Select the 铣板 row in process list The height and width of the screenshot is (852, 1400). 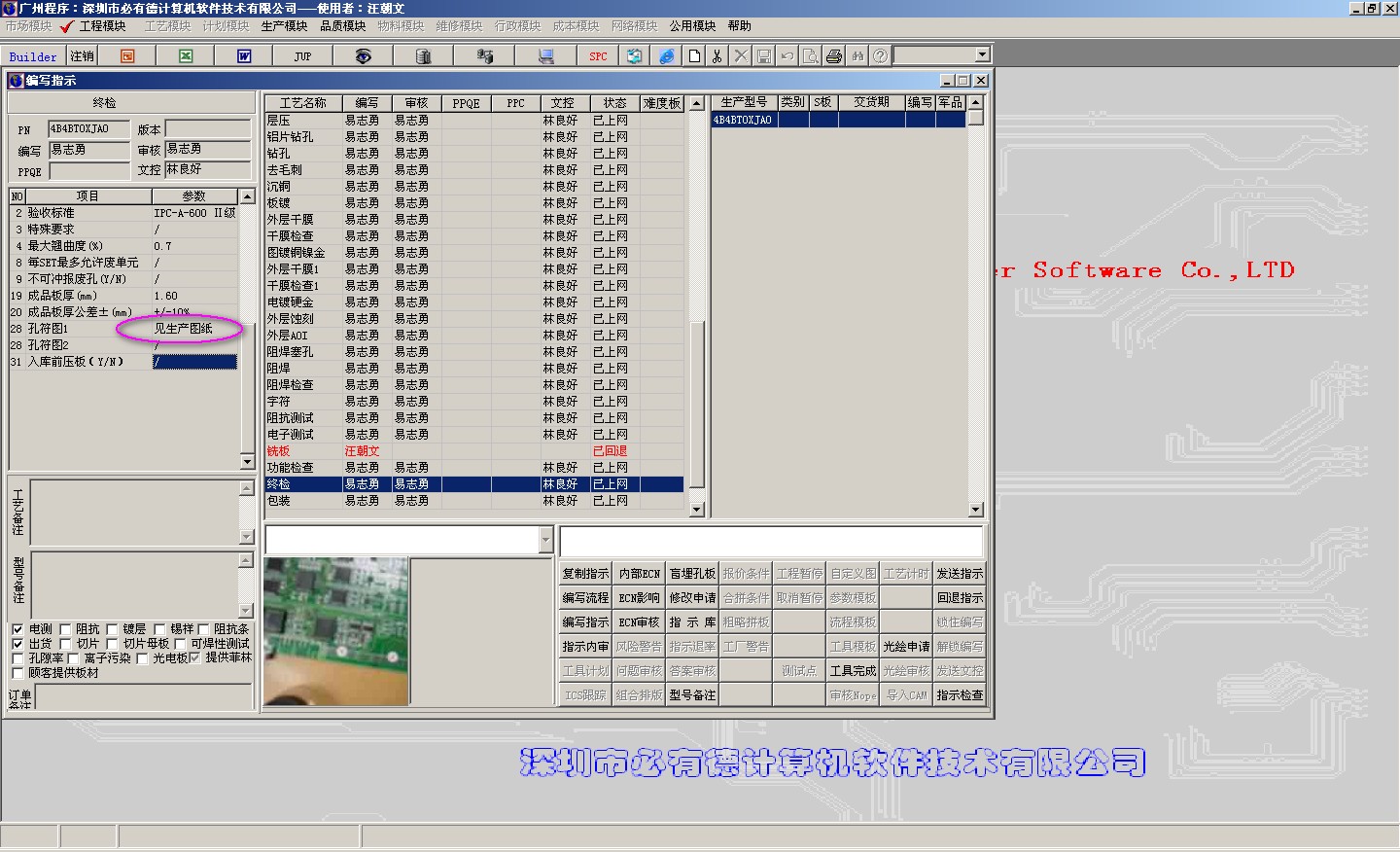click(474, 451)
